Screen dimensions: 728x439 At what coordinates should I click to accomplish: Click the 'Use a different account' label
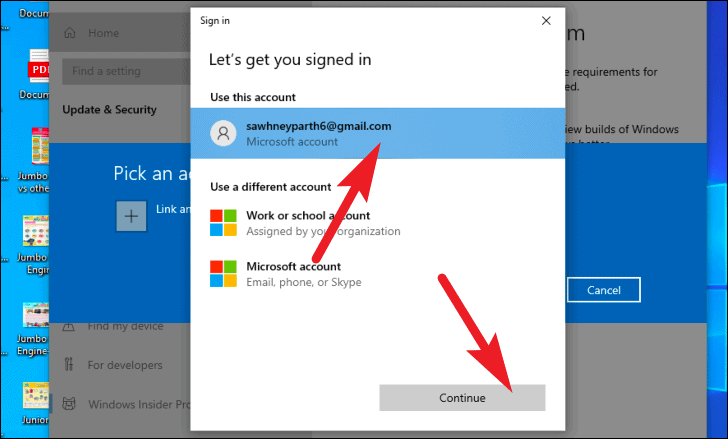tap(271, 187)
